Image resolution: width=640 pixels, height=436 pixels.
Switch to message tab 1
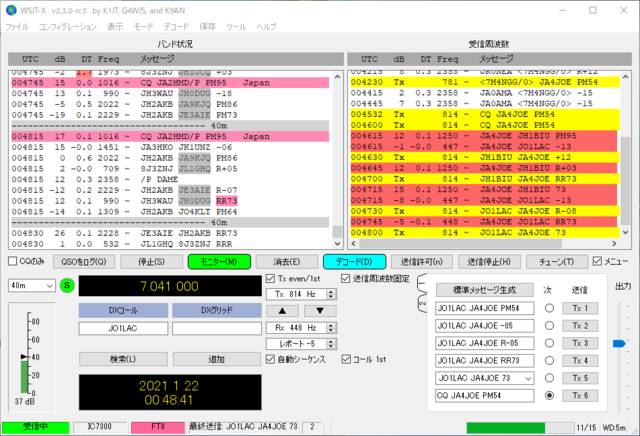tap(422, 283)
